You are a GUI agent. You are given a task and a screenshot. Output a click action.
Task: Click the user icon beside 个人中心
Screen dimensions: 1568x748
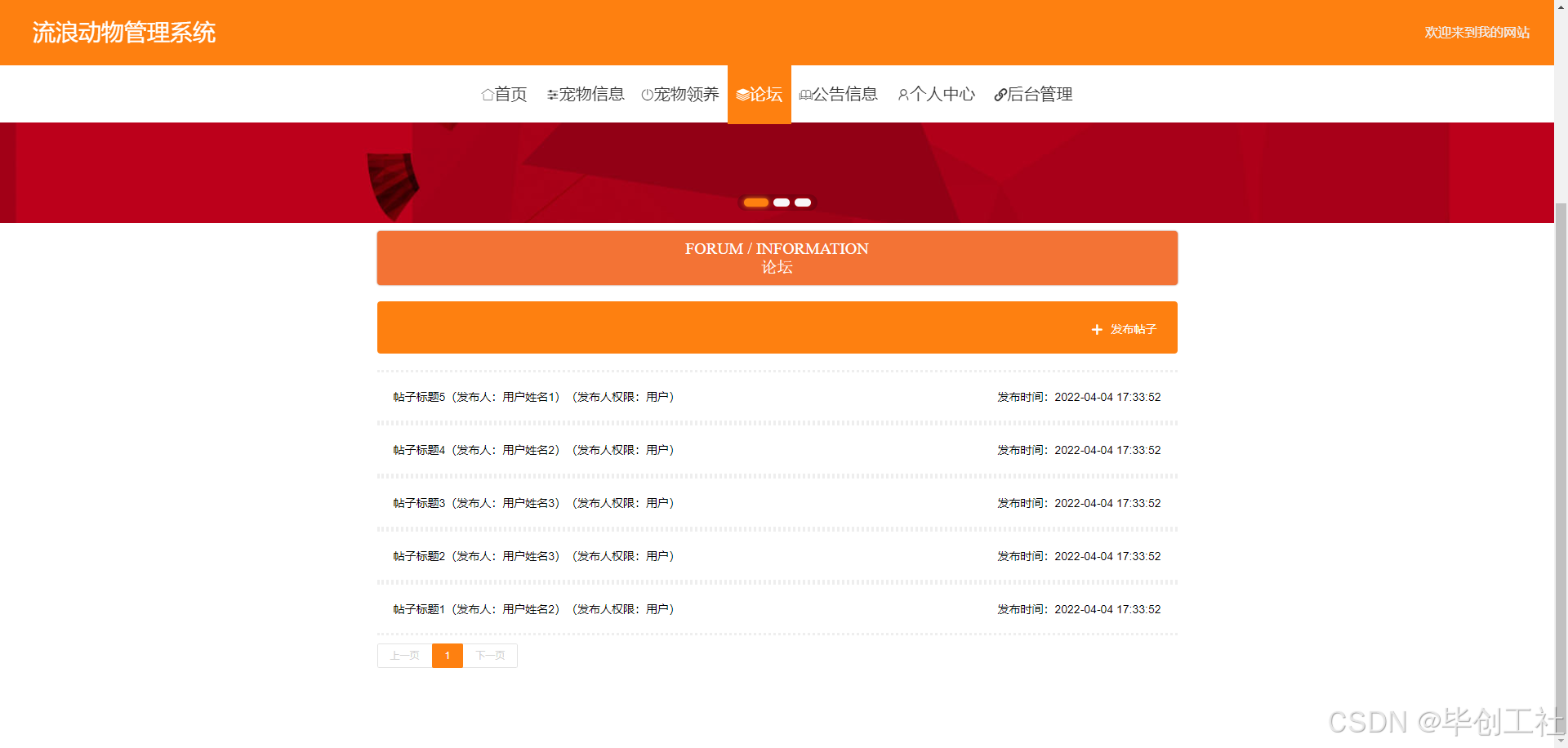[x=903, y=95]
